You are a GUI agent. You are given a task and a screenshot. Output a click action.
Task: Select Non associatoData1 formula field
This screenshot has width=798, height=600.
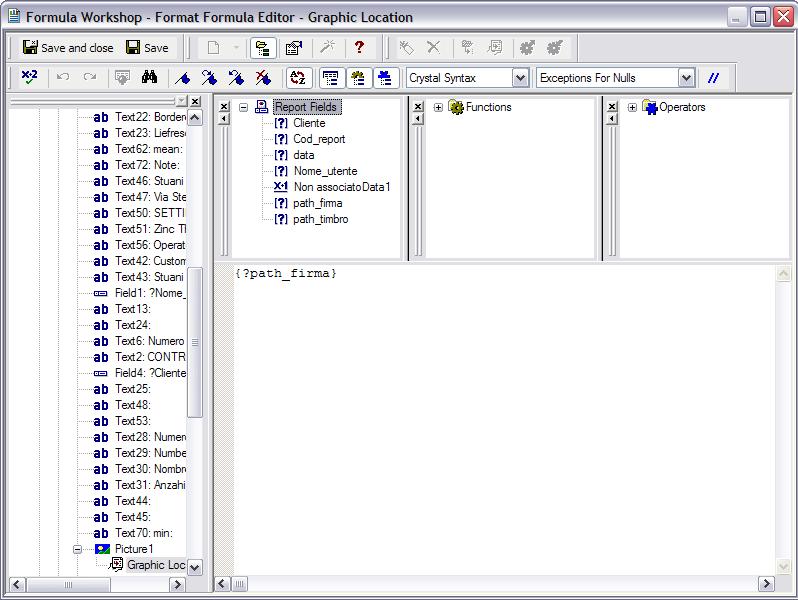(x=342, y=187)
